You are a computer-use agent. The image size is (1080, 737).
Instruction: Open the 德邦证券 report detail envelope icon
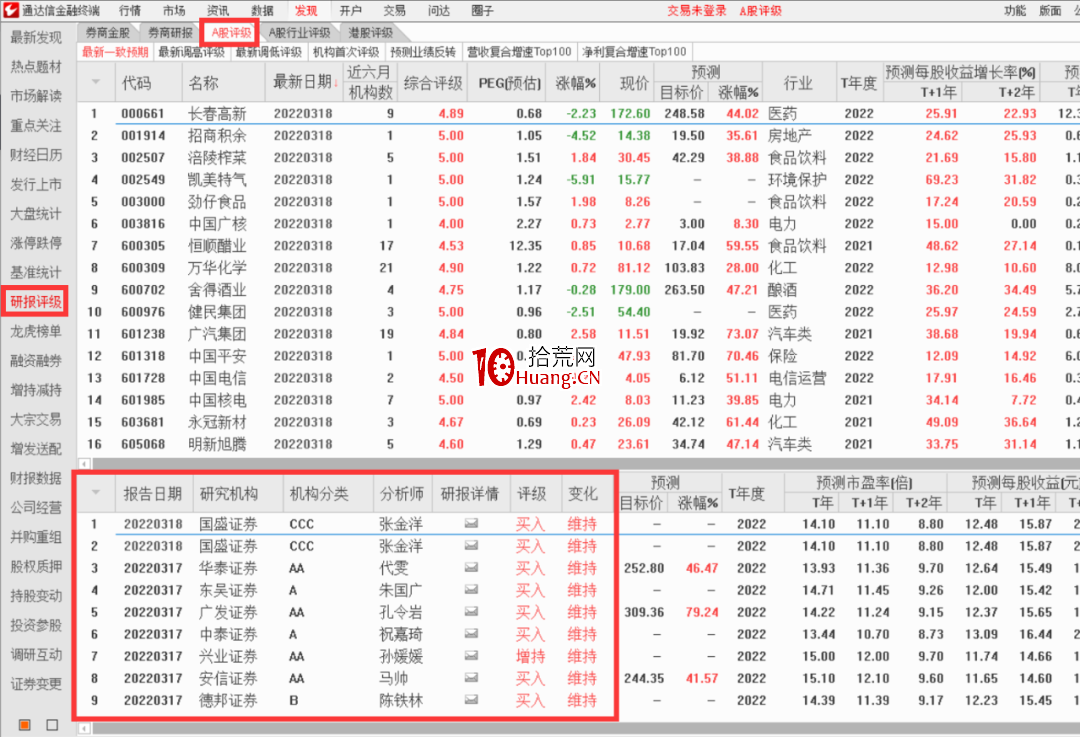click(471, 700)
